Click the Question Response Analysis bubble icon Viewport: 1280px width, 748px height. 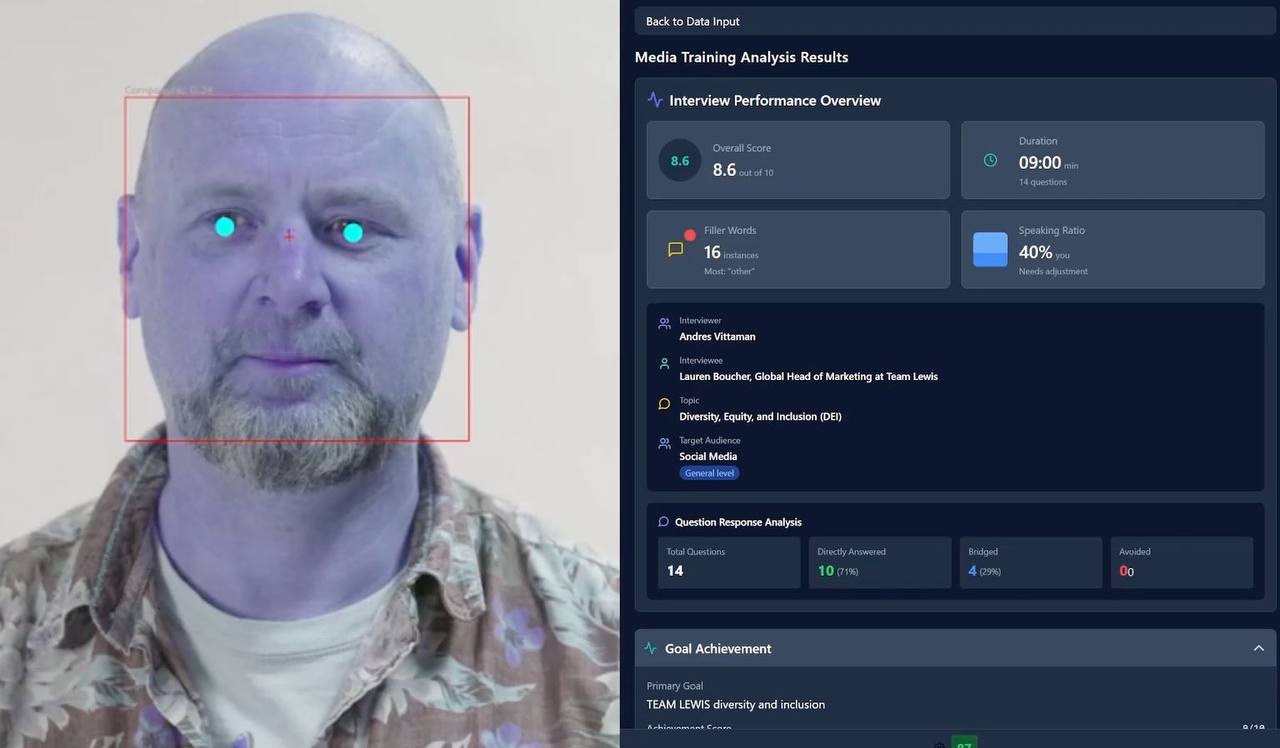[x=663, y=522]
